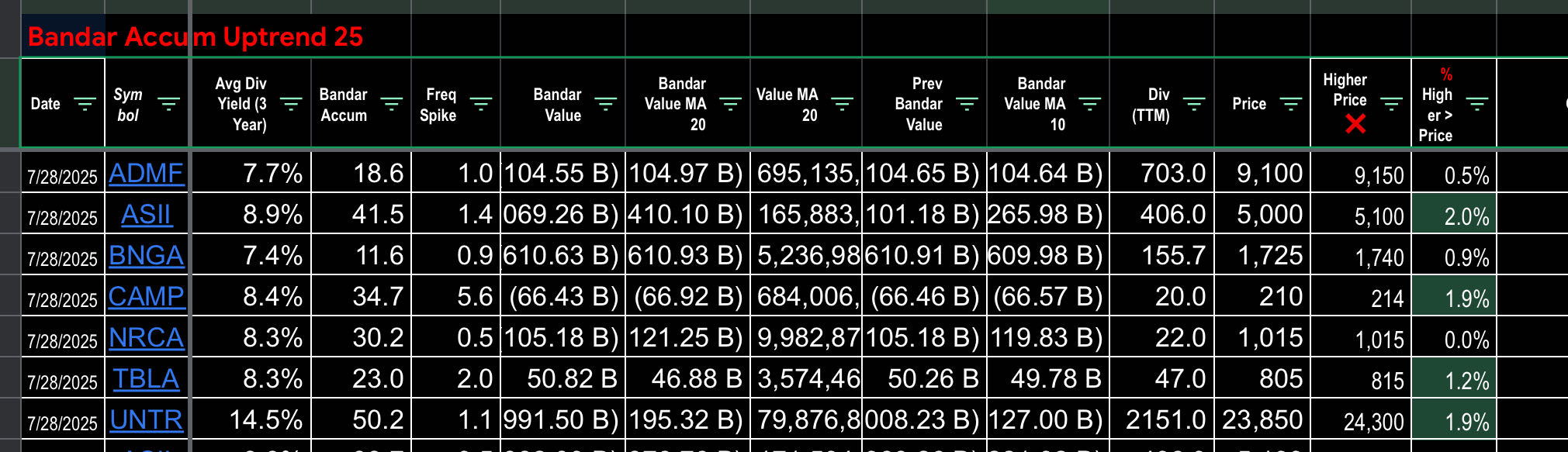Open the Bandar Value MA 20 filter
This screenshot has width=1568, height=452.
click(x=730, y=104)
